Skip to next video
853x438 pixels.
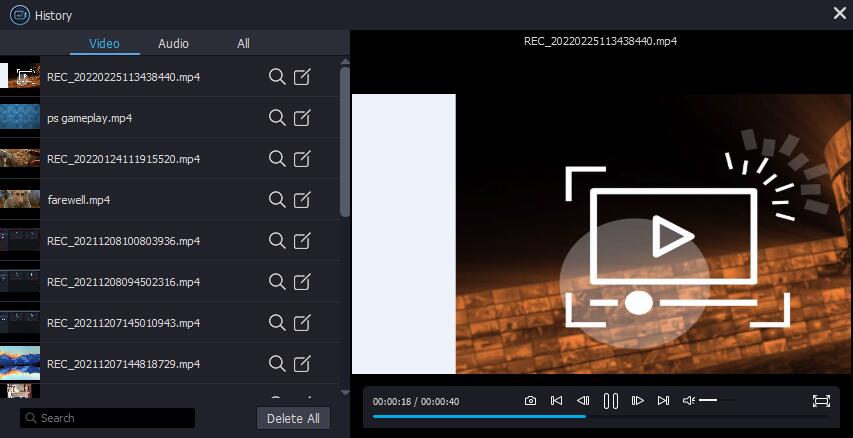coord(663,401)
